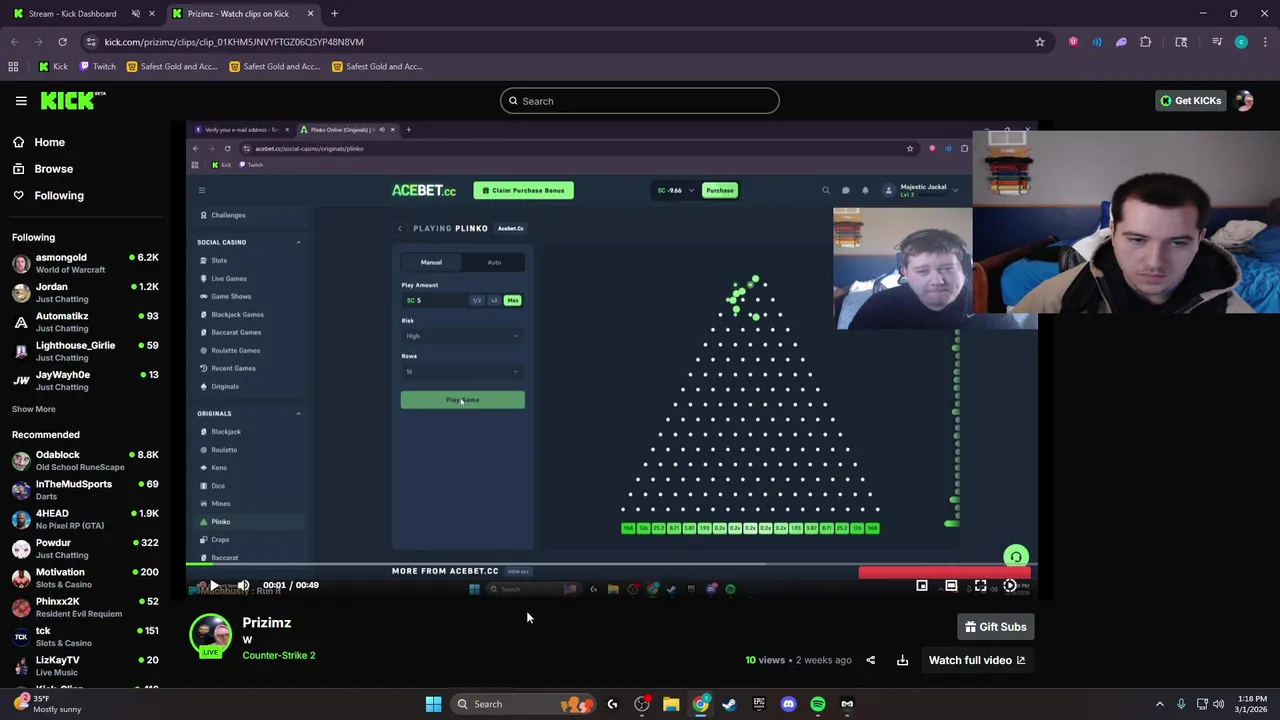Open asmongold's channel in Following

pyautogui.click(x=84, y=264)
